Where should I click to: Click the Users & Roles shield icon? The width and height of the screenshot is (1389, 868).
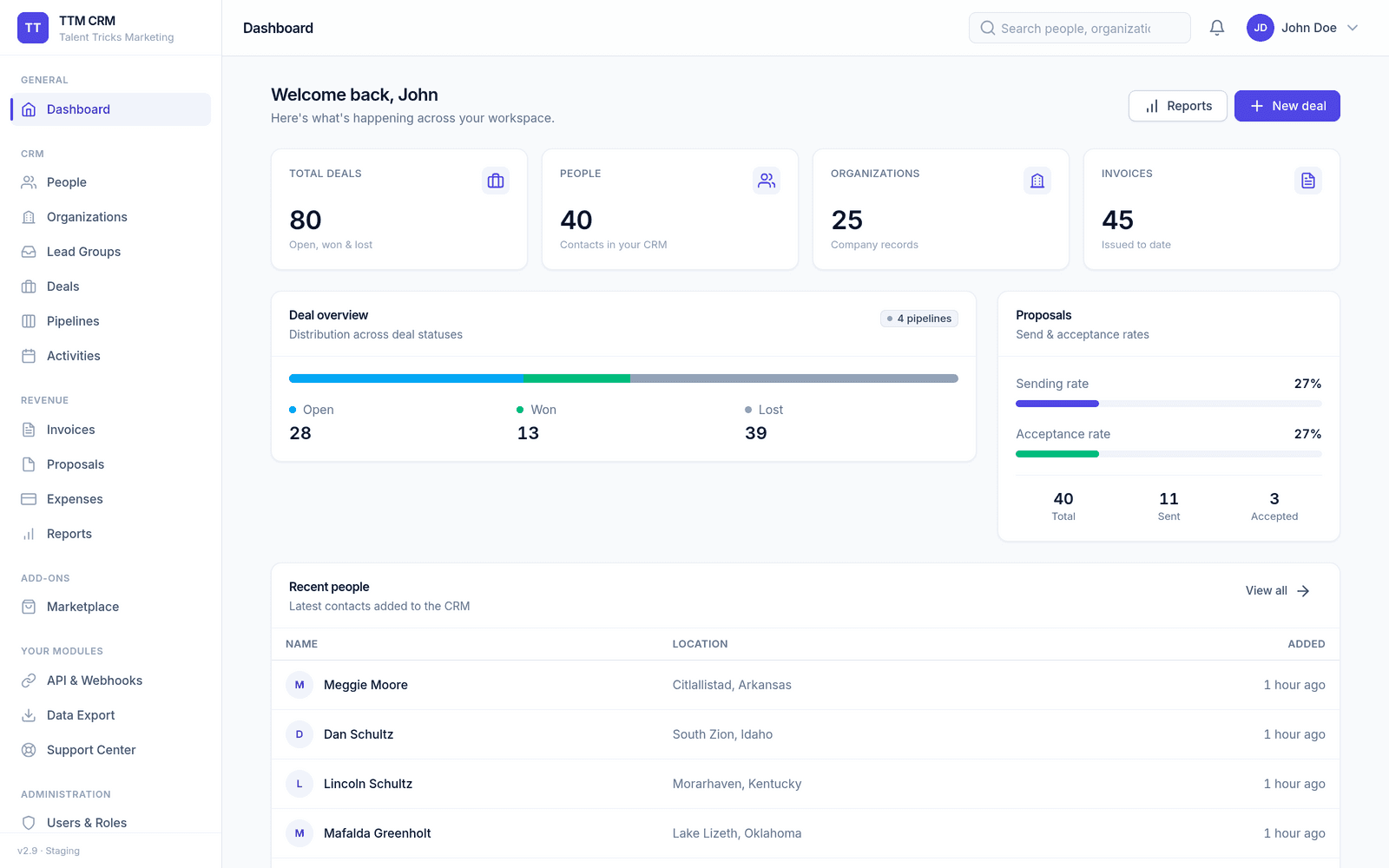(x=29, y=823)
